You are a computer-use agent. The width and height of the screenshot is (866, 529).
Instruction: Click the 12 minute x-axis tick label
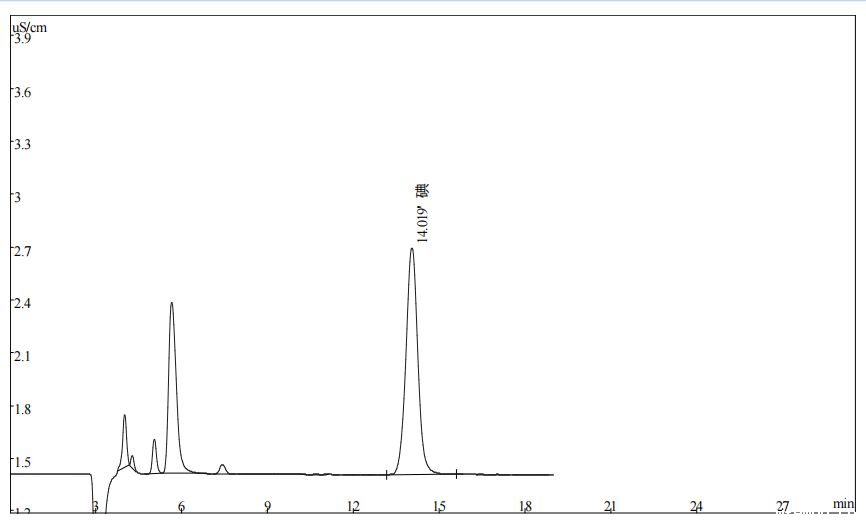[x=353, y=507]
